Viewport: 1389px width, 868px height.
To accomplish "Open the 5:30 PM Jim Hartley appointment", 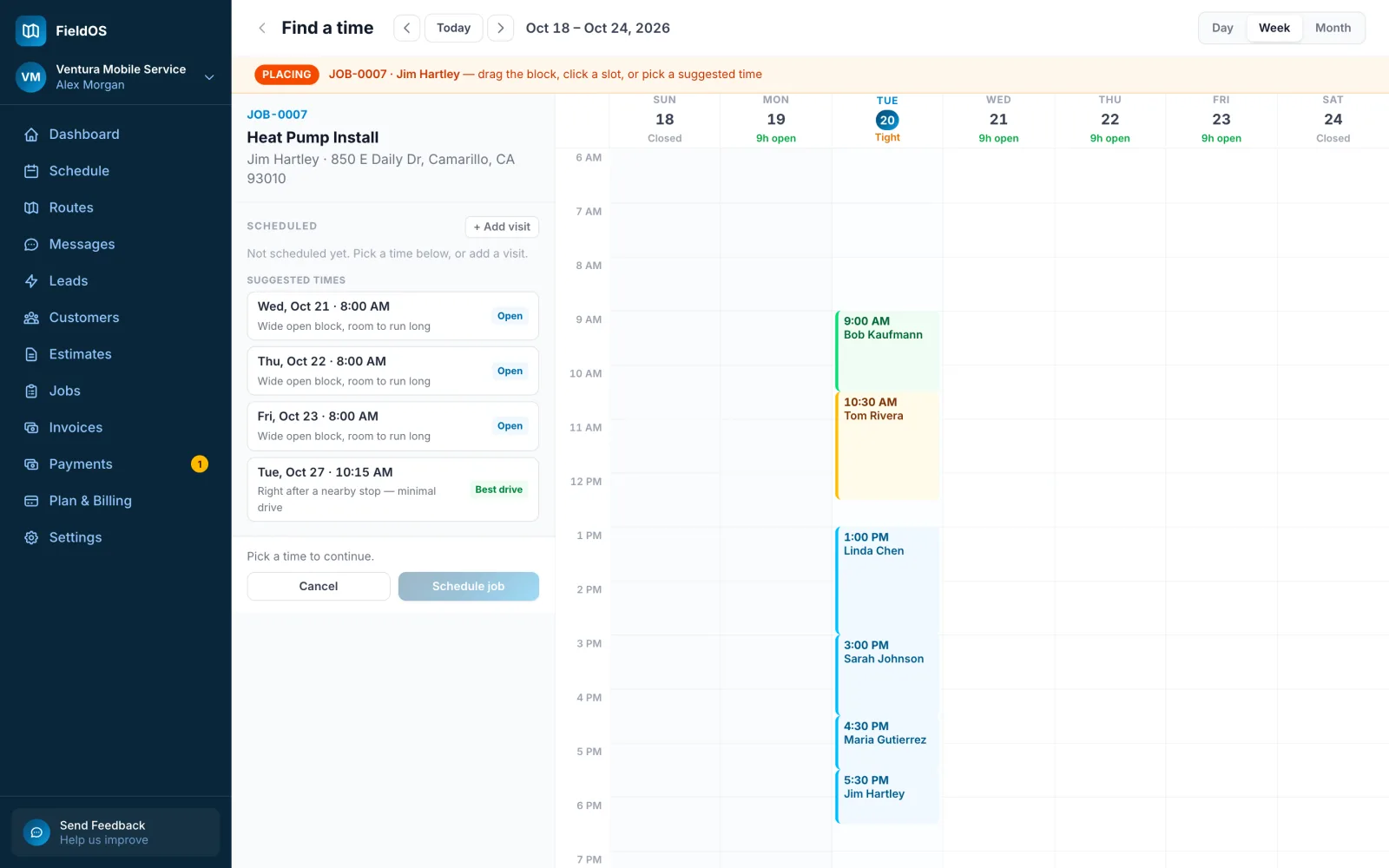I will (887, 797).
